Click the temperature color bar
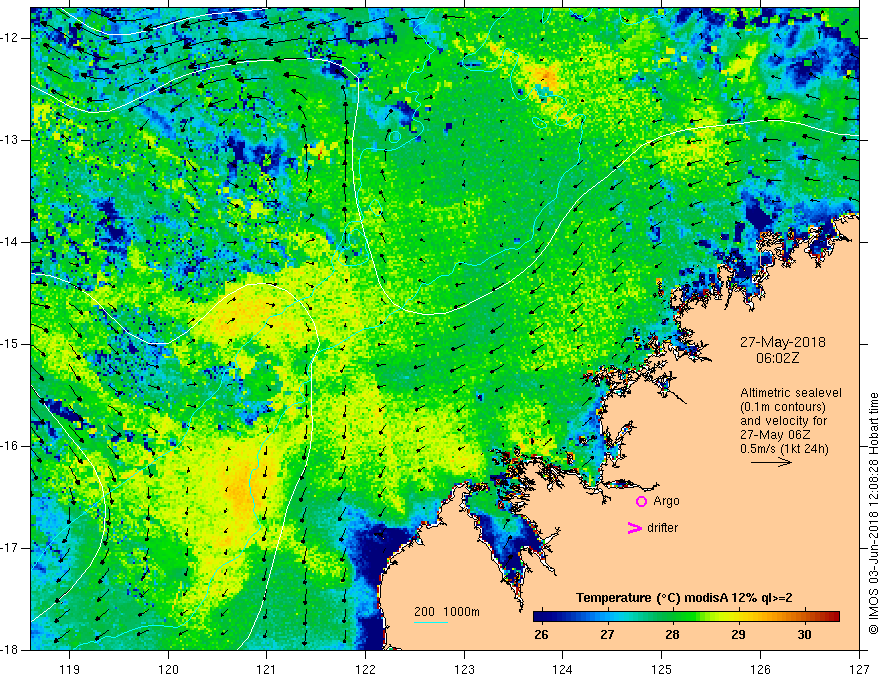The width and height of the screenshot is (880, 680). pyautogui.click(x=686, y=616)
